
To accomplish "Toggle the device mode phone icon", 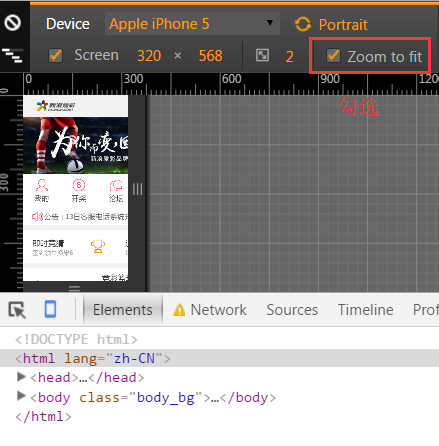I will click(50, 309).
